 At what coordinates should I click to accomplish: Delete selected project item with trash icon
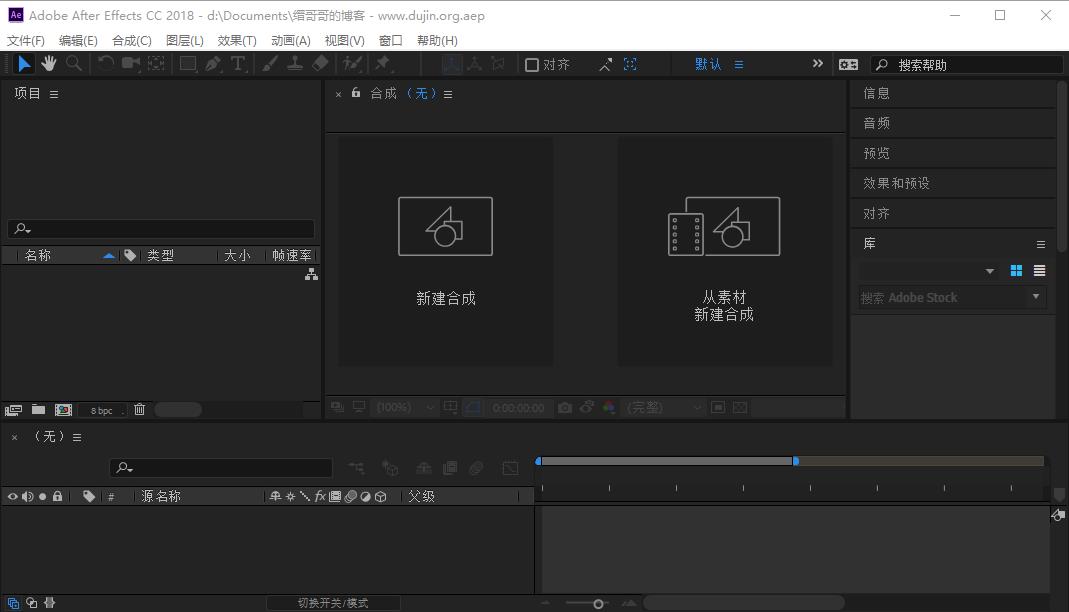(139, 409)
